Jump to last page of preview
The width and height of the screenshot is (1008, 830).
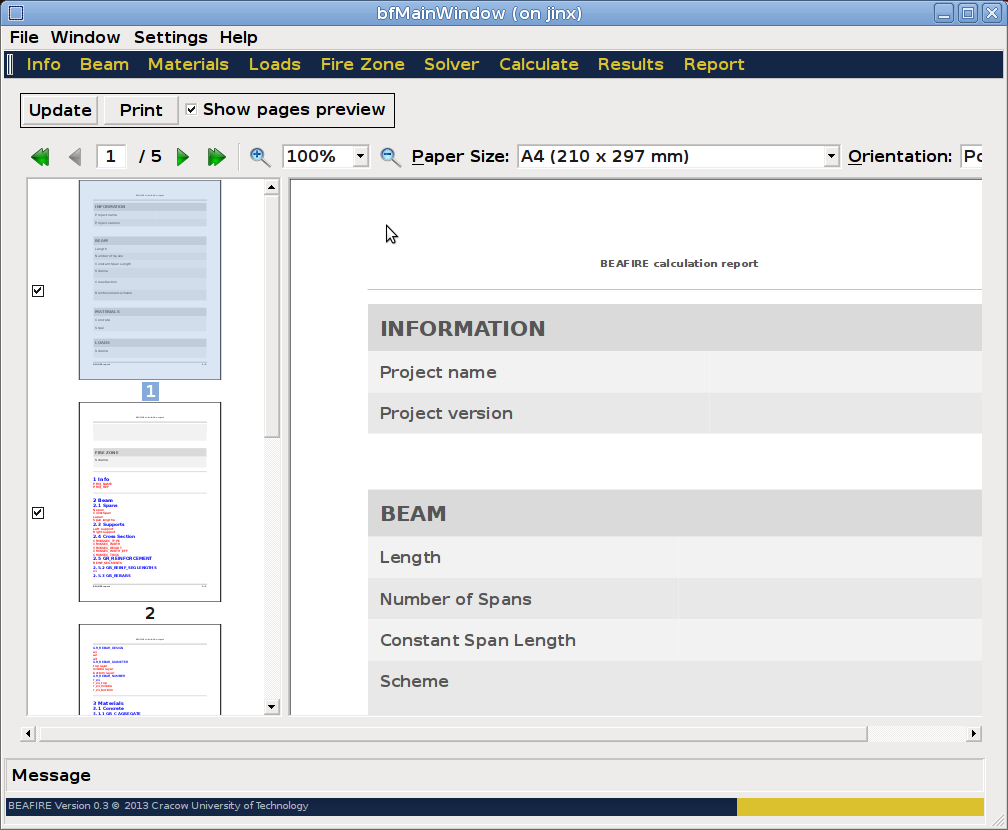tap(216, 157)
